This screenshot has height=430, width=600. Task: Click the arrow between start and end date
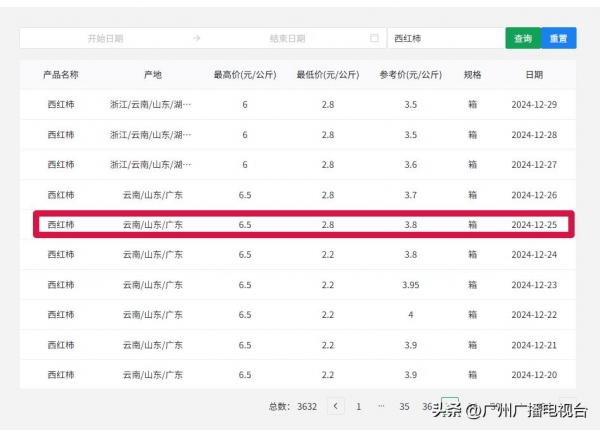click(196, 38)
